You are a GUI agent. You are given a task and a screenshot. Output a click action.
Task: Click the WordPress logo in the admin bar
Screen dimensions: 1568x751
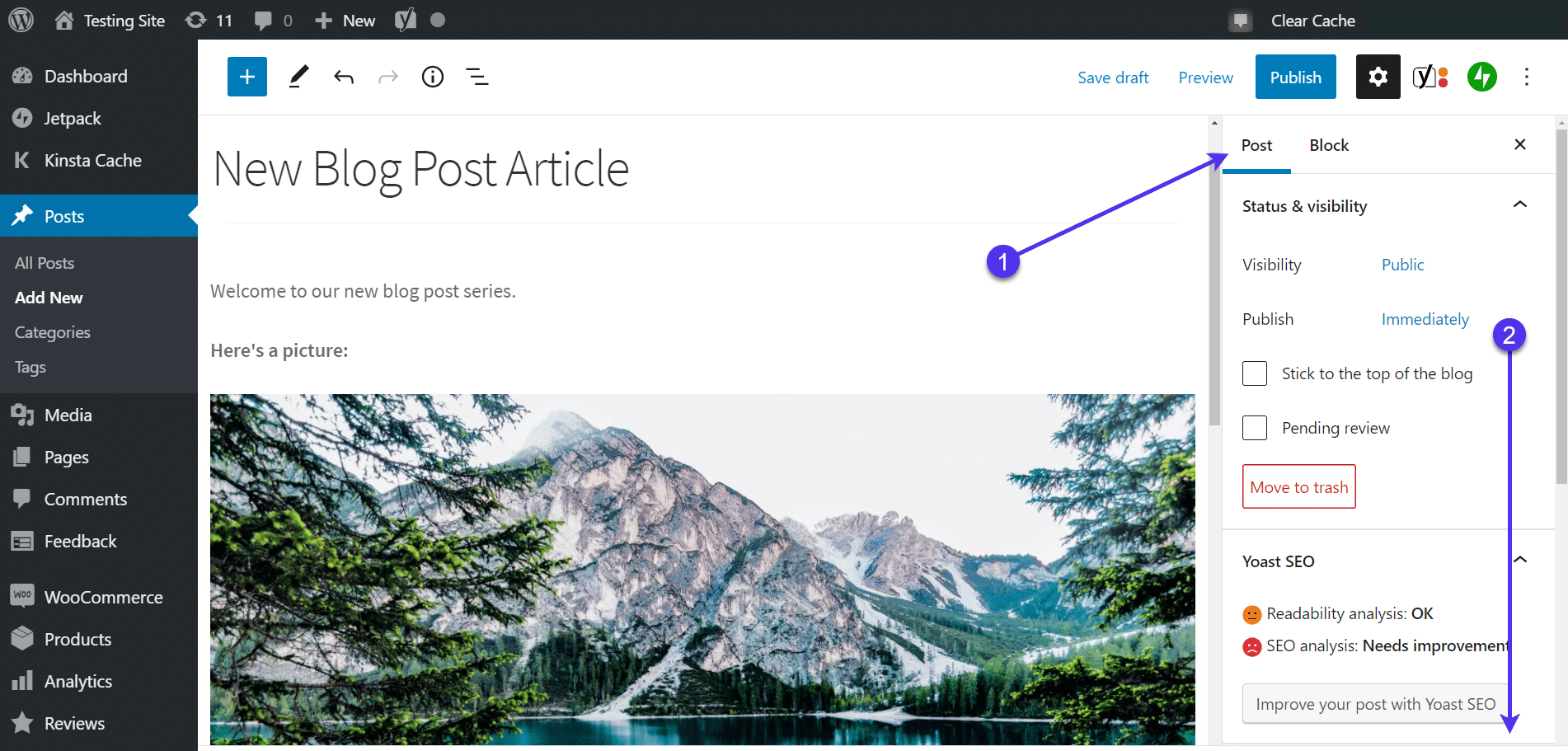20,20
